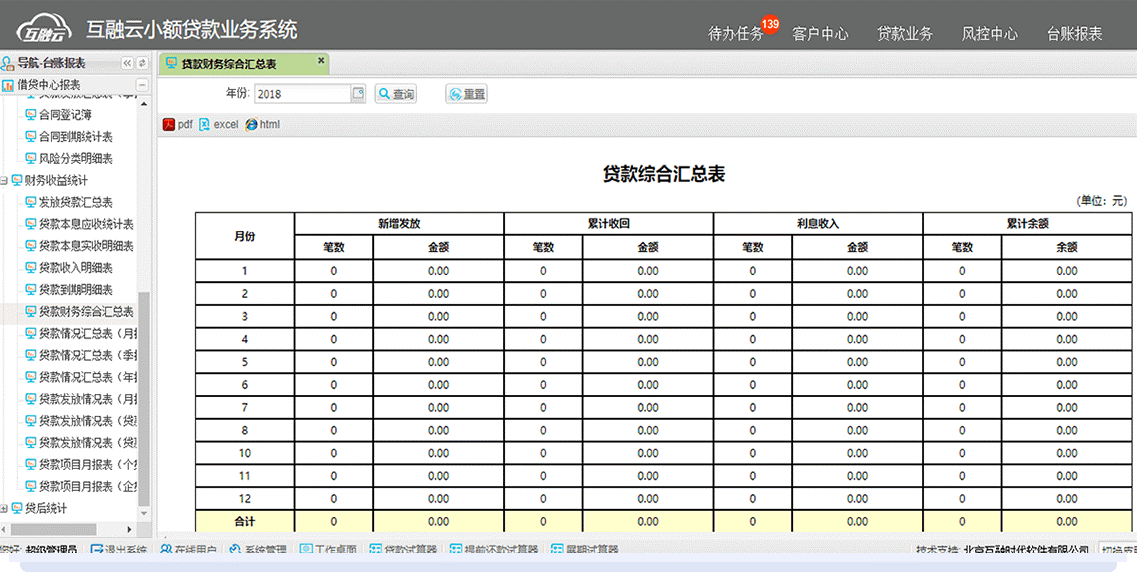This screenshot has height=582, width=1137.
Task: Click the icon beside 贷款发放情况表（月
Action: (30, 399)
